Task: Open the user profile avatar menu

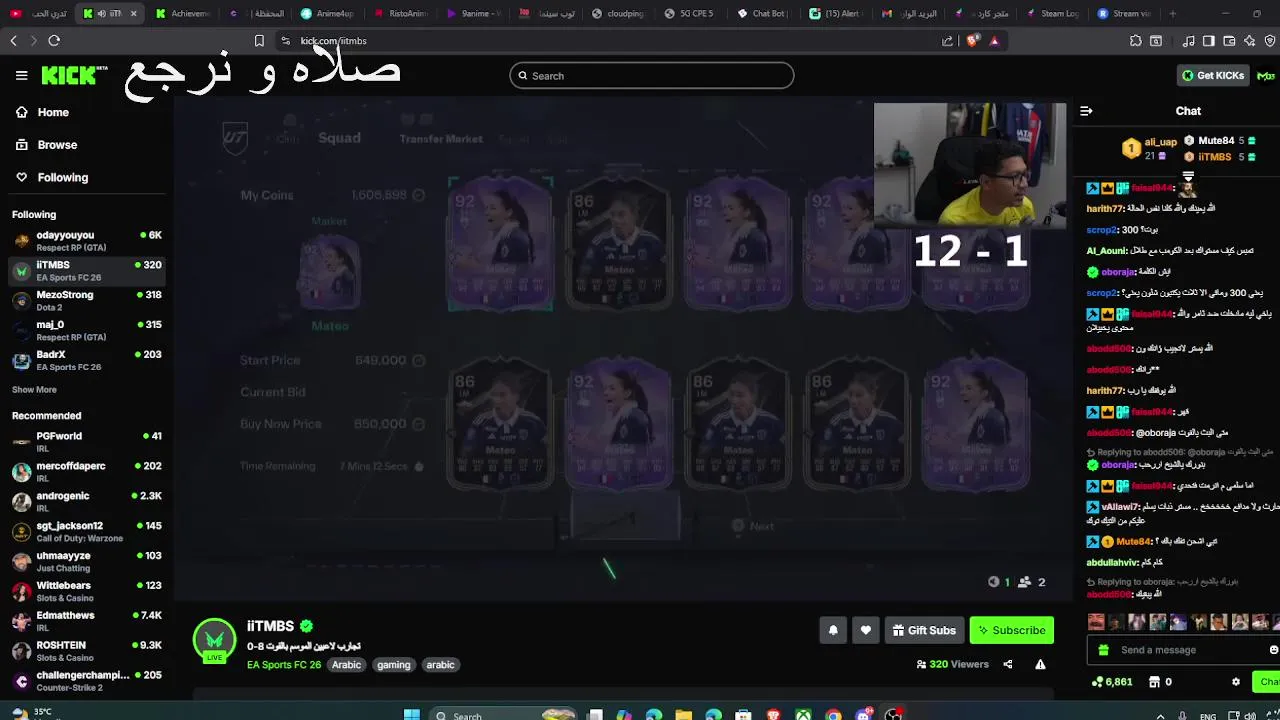Action: (1266, 76)
